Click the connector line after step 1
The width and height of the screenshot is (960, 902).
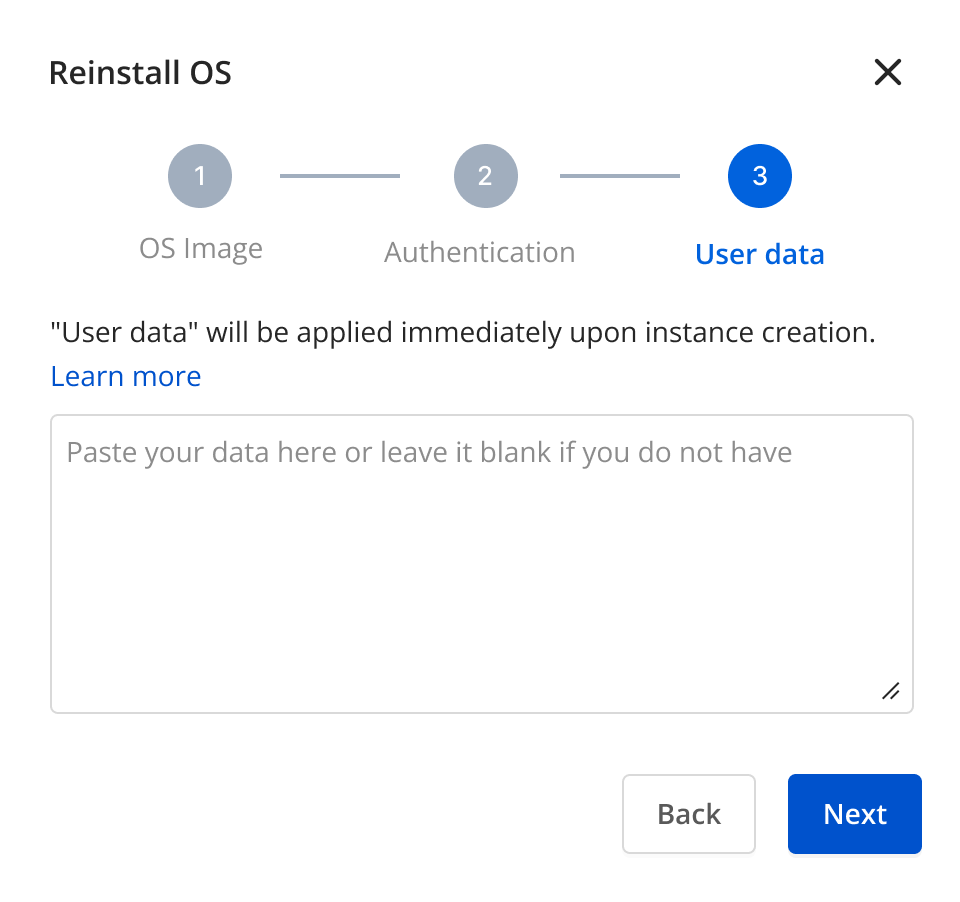[340, 176]
